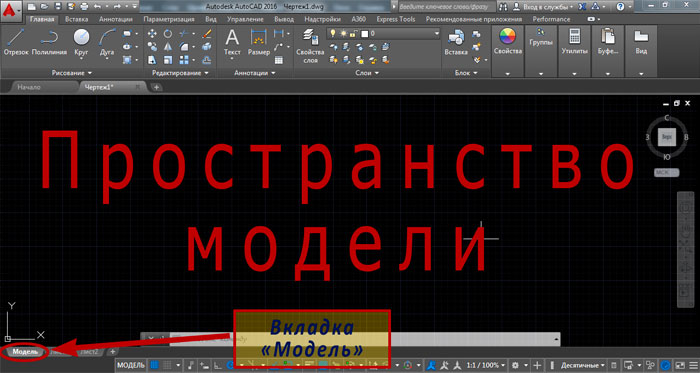Screen dimensions: 700x373
Task: Switch to the Express Tools tab
Action: click(396, 19)
